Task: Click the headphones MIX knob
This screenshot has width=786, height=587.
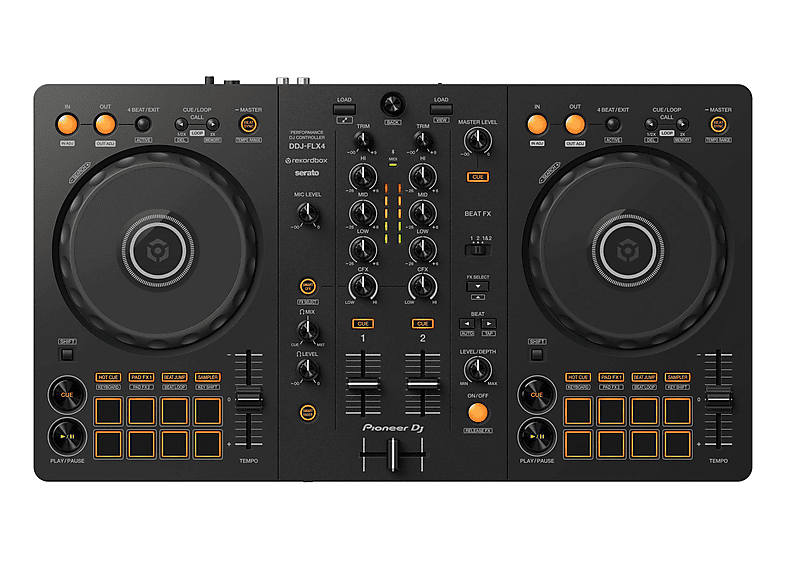Action: [x=308, y=330]
